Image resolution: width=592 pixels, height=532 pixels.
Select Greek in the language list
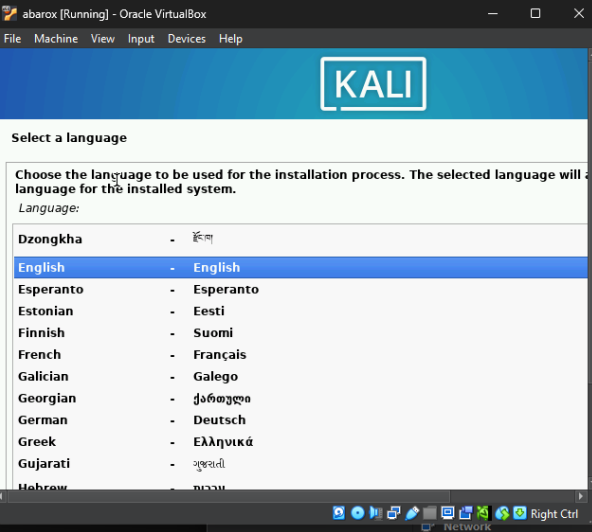[x=301, y=442]
